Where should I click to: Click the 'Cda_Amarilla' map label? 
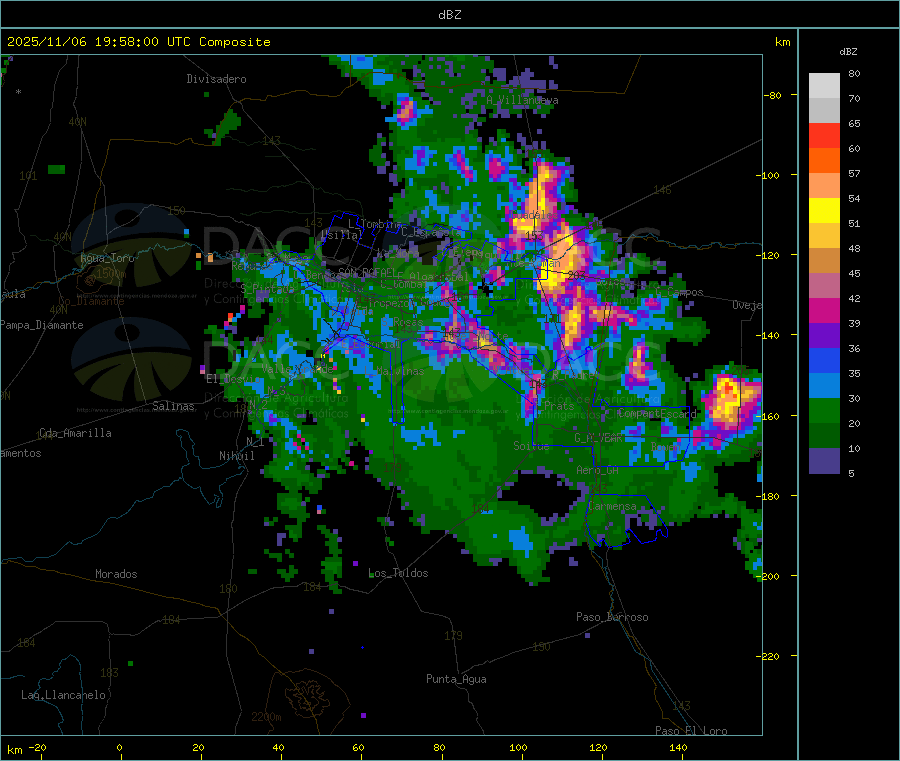click(x=75, y=433)
